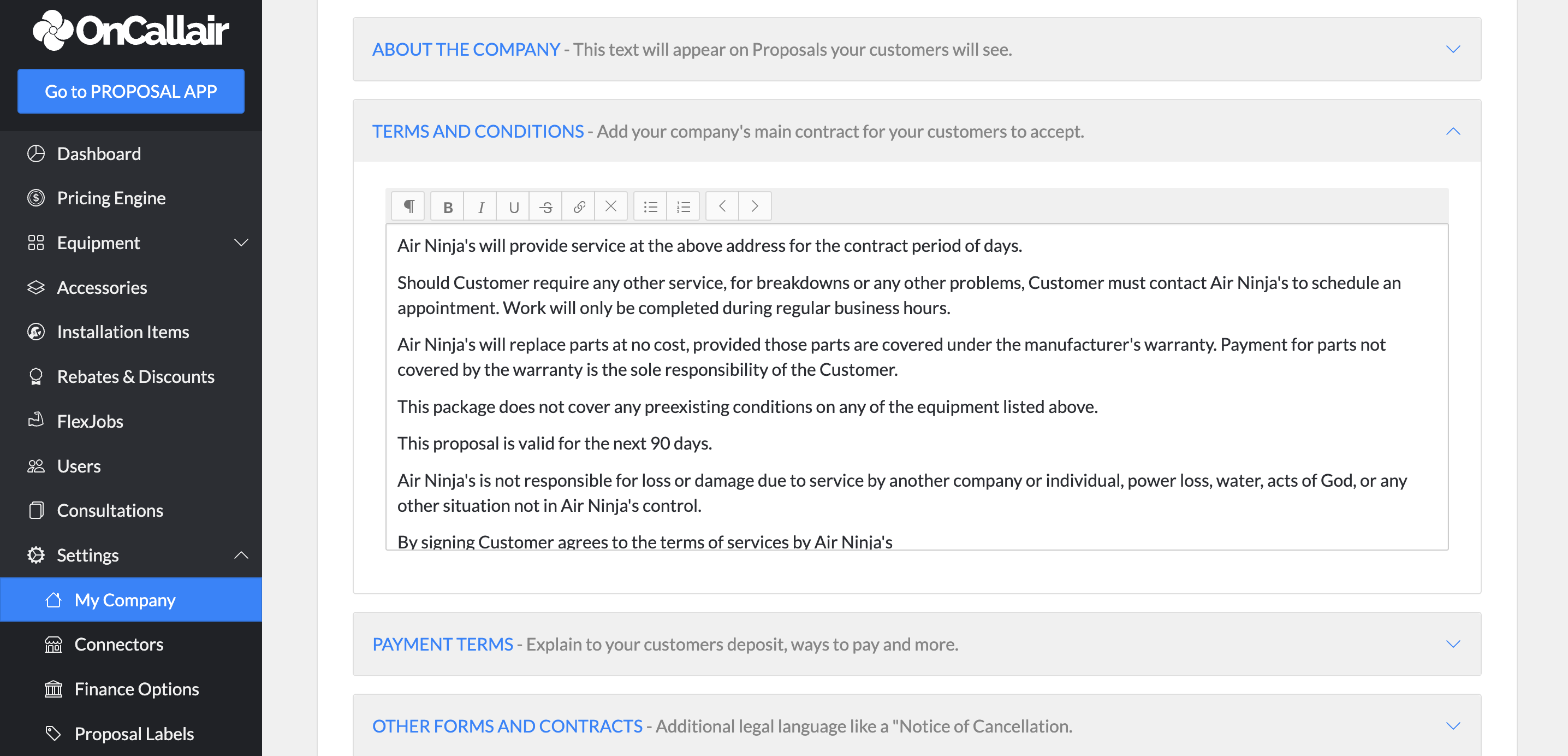The width and height of the screenshot is (1568, 756).
Task: Click the undo arrow in the editor toolbar
Action: [722, 206]
